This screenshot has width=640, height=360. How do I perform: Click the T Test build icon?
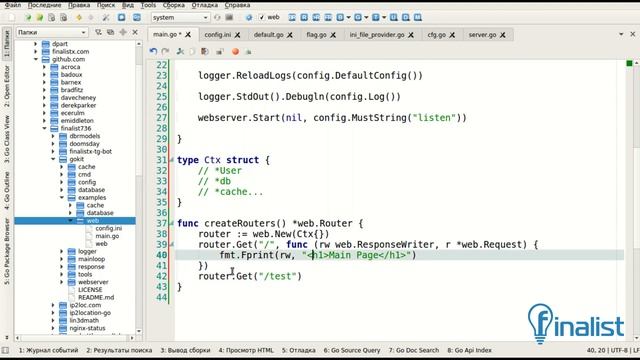click(x=376, y=18)
